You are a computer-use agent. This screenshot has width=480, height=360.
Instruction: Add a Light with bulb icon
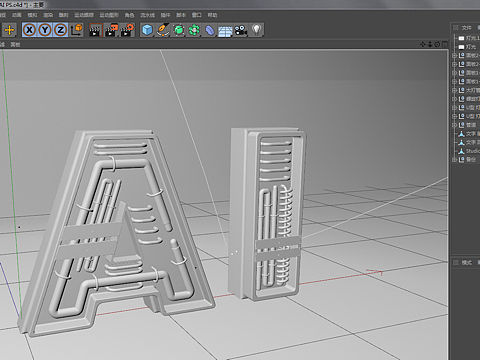pyautogui.click(x=256, y=30)
